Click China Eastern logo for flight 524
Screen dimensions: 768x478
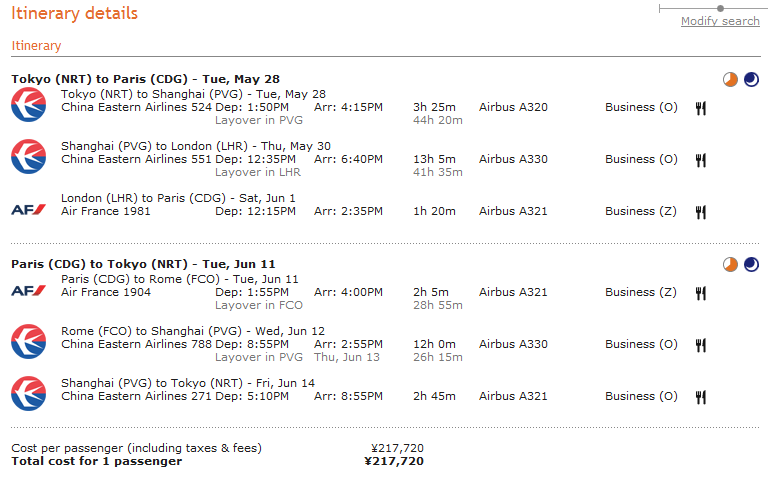28,104
